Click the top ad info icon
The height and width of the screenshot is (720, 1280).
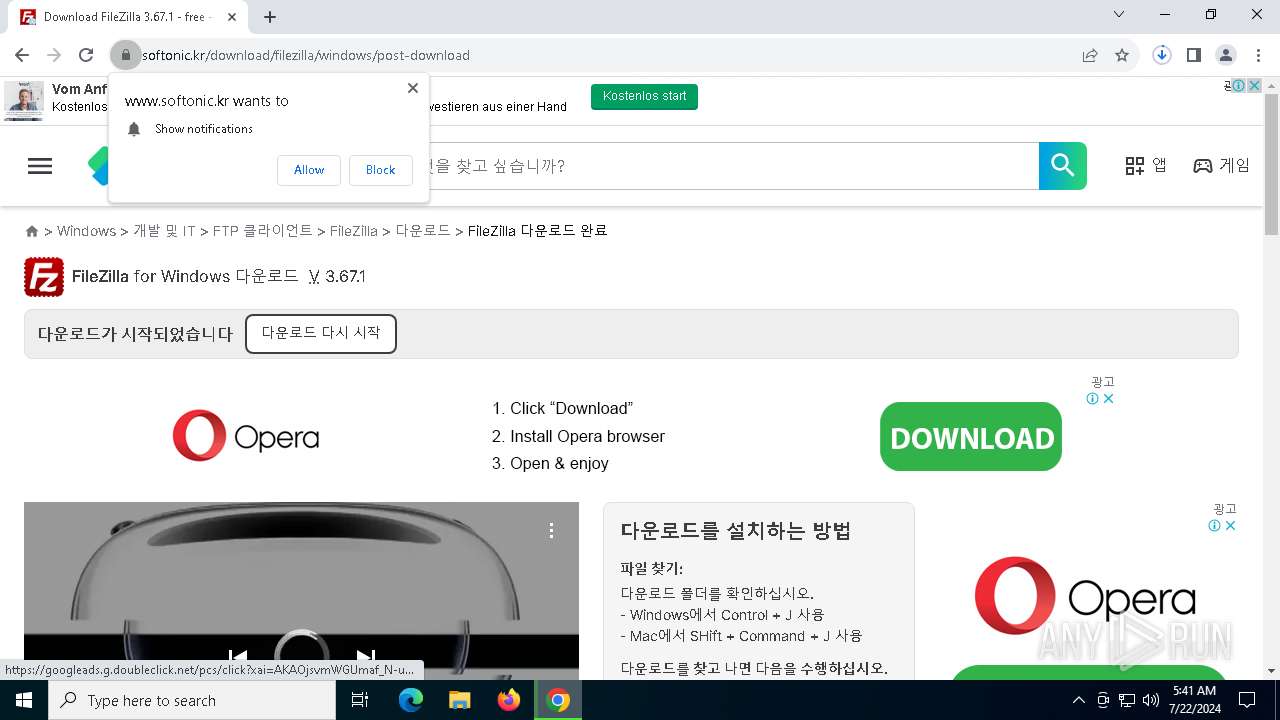click(1239, 86)
